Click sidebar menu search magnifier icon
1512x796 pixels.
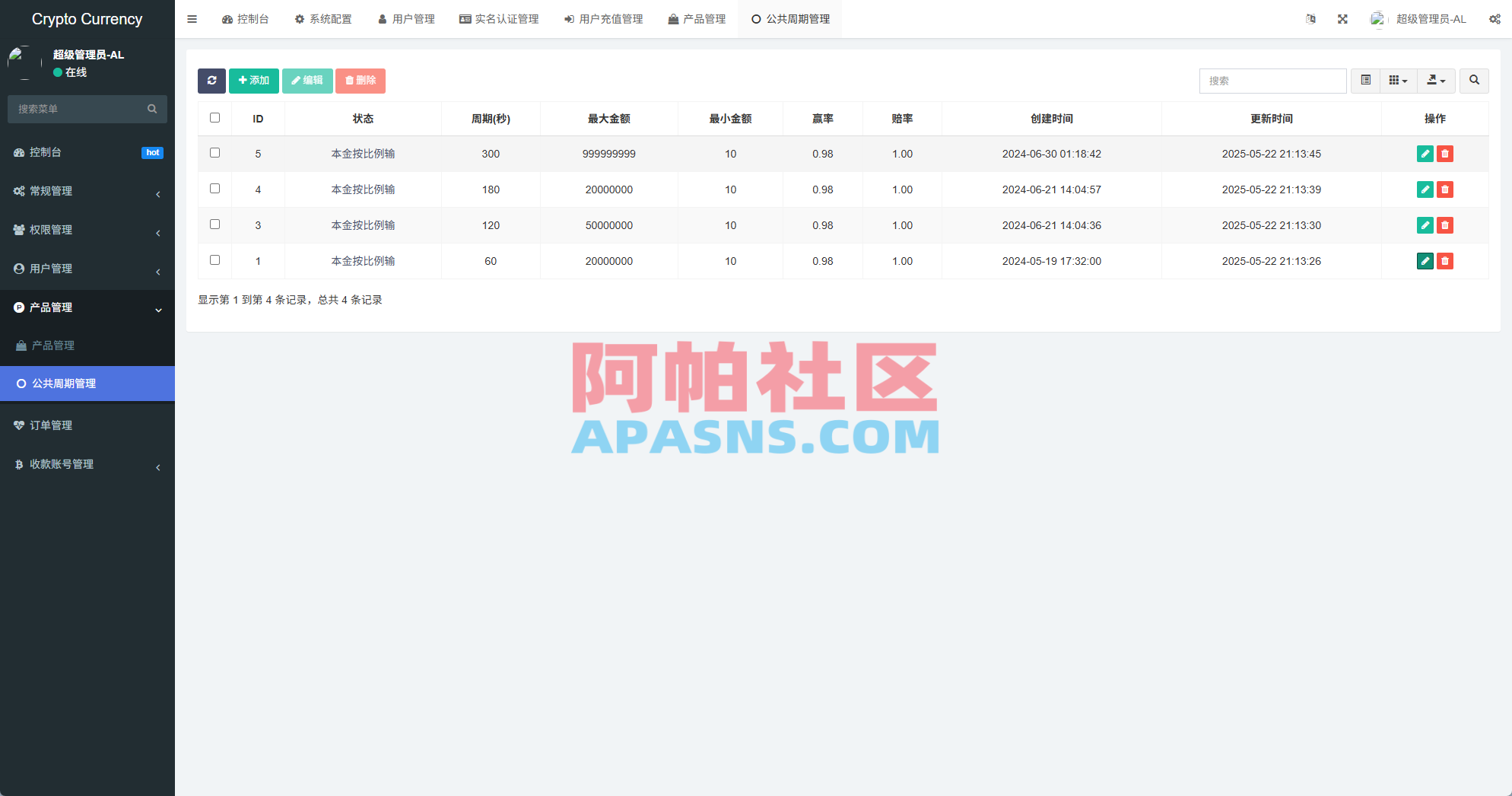(152, 109)
